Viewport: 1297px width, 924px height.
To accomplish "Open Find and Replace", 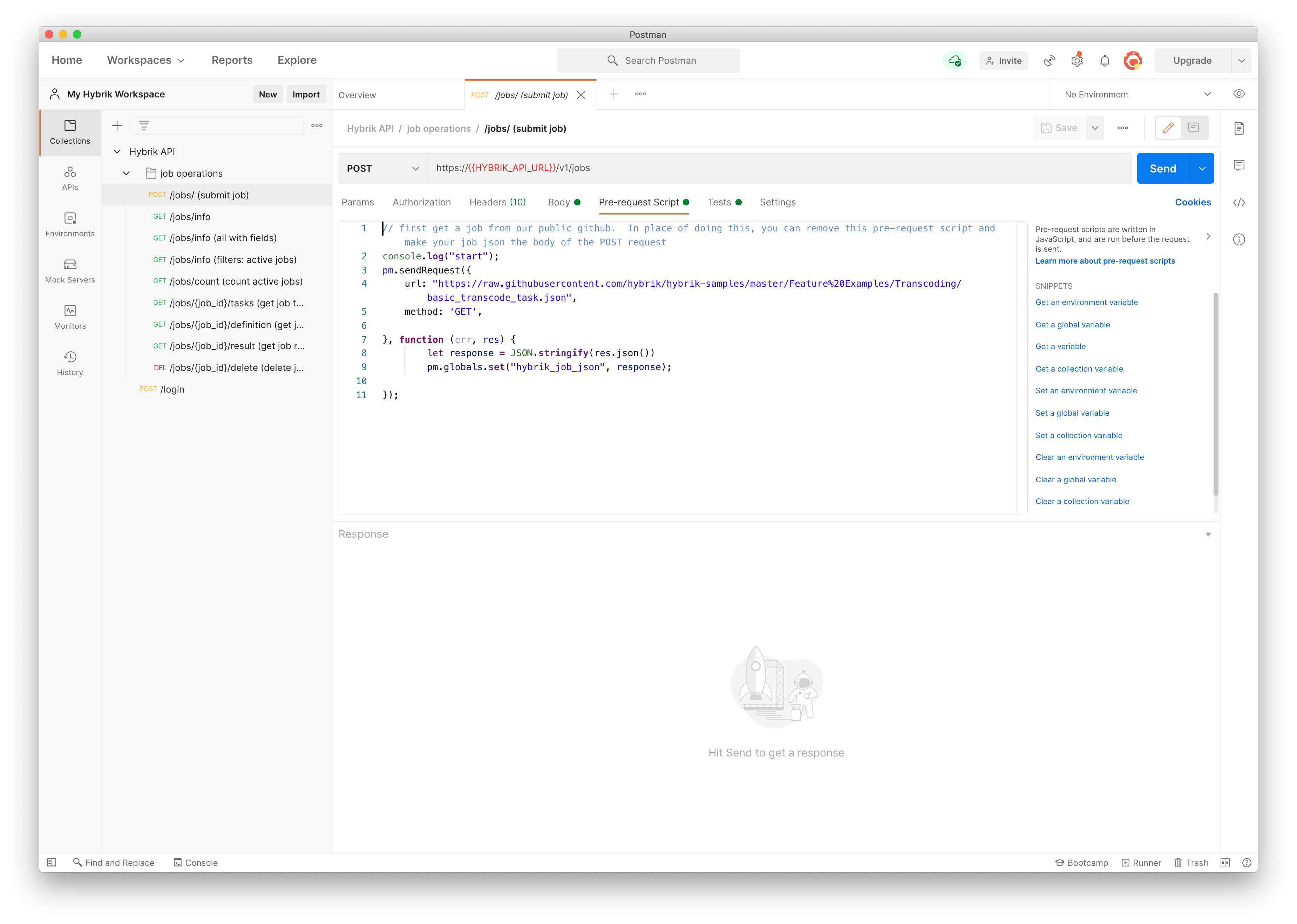I will pyautogui.click(x=114, y=863).
